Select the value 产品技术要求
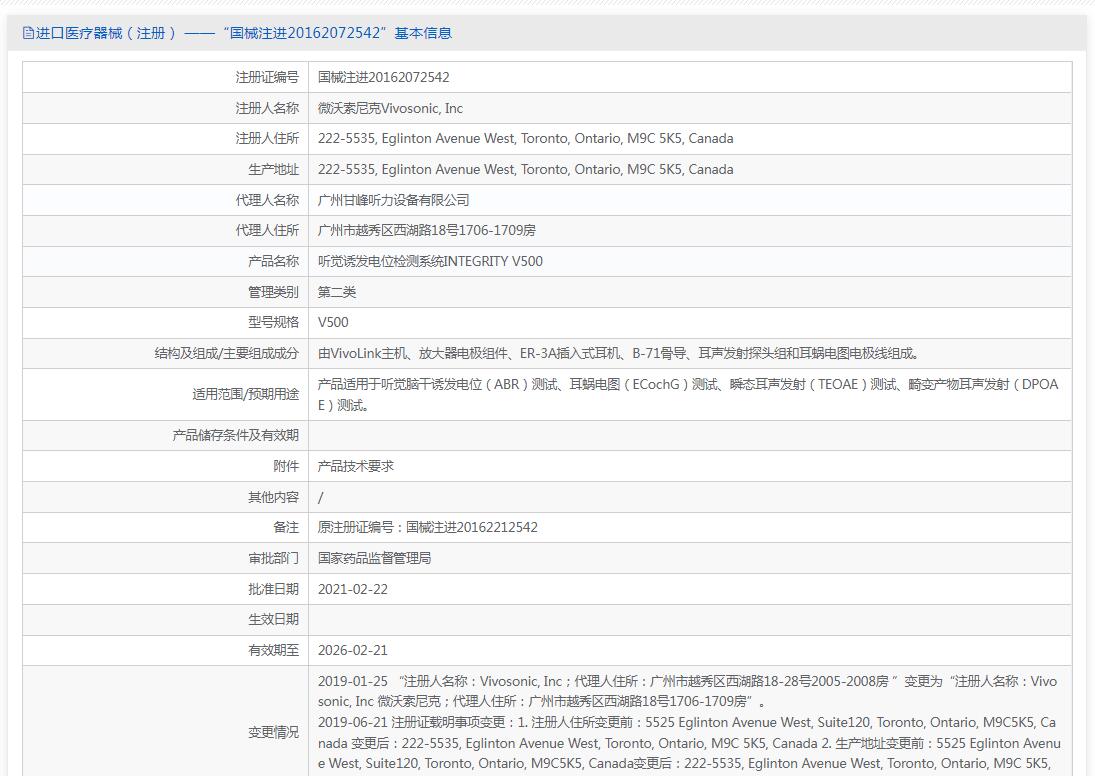 pos(355,466)
